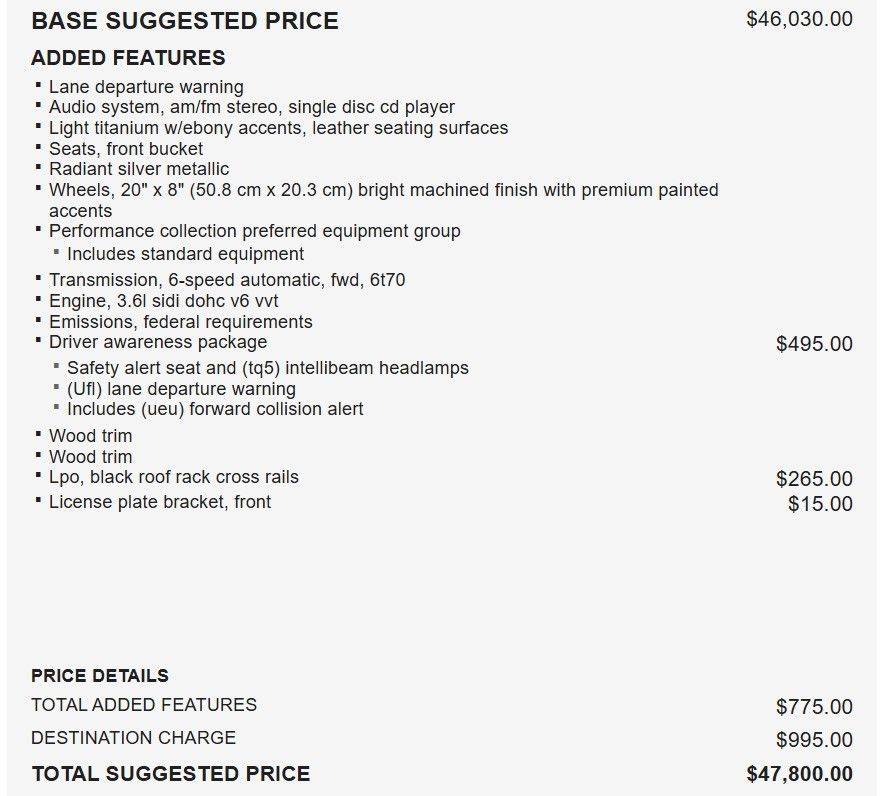Viewport: 883px width, 796px height.
Task: Click the Added Features heading
Action: 128,58
